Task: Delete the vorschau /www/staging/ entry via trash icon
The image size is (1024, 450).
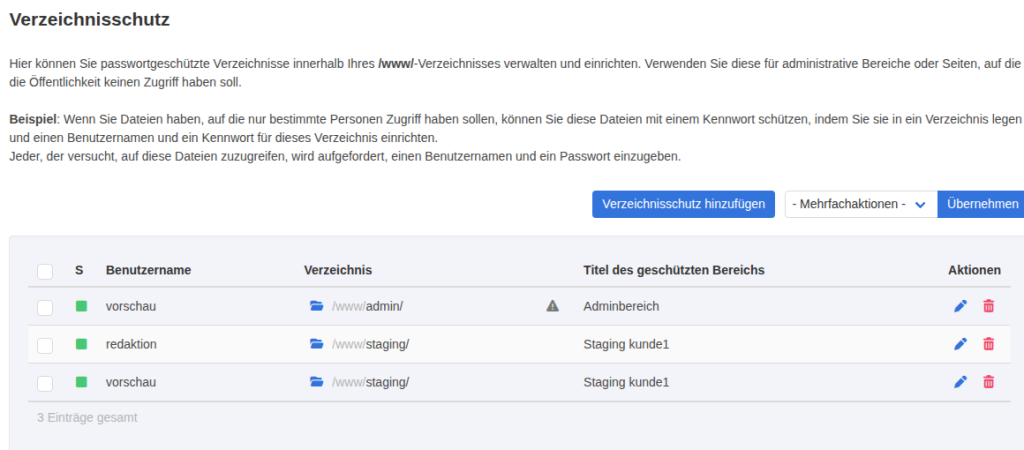Action: (989, 381)
